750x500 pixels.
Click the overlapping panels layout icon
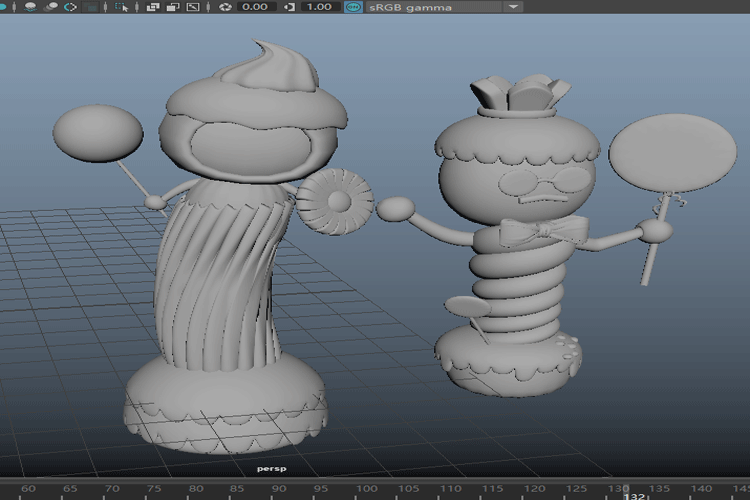[x=153, y=6]
